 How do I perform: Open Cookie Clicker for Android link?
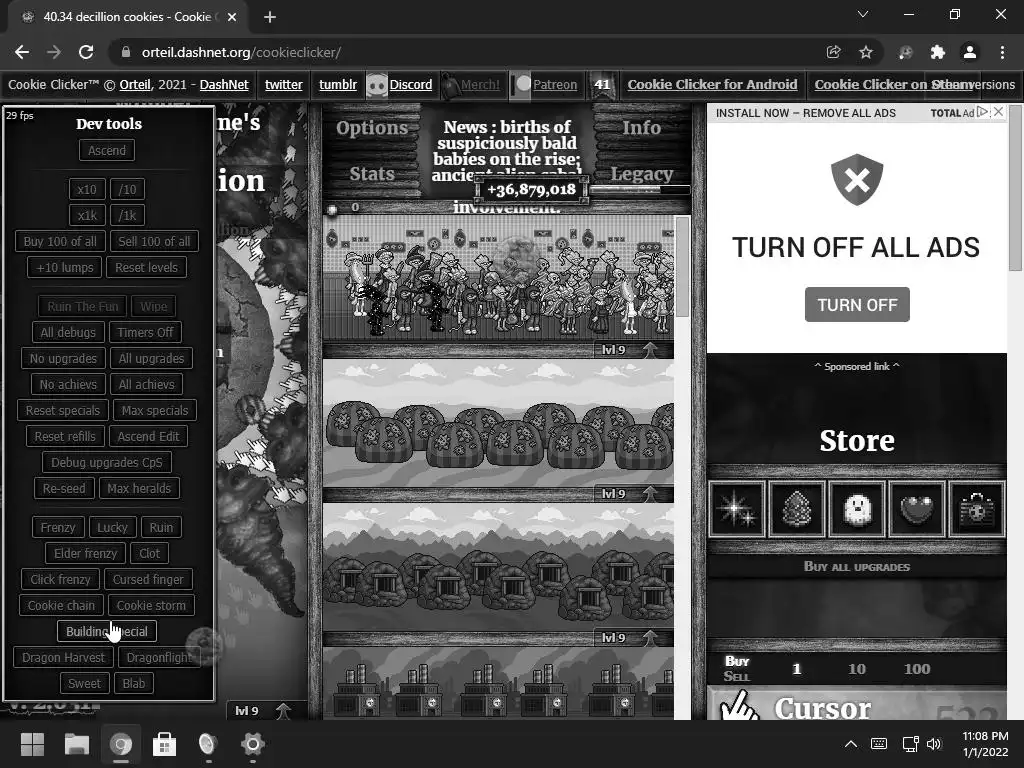pos(712,85)
